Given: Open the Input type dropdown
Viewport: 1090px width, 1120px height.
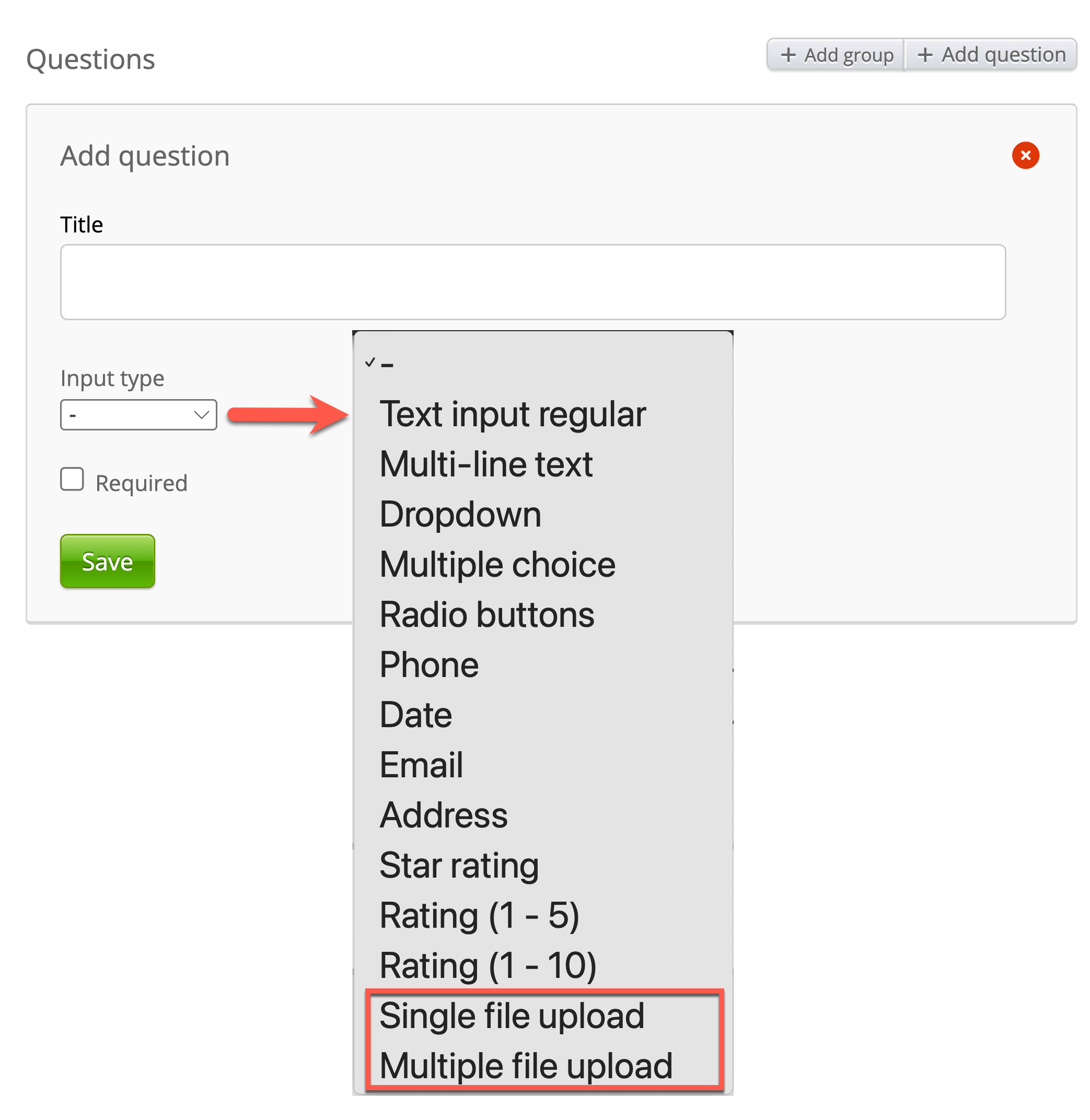Looking at the screenshot, I should pos(138,415).
